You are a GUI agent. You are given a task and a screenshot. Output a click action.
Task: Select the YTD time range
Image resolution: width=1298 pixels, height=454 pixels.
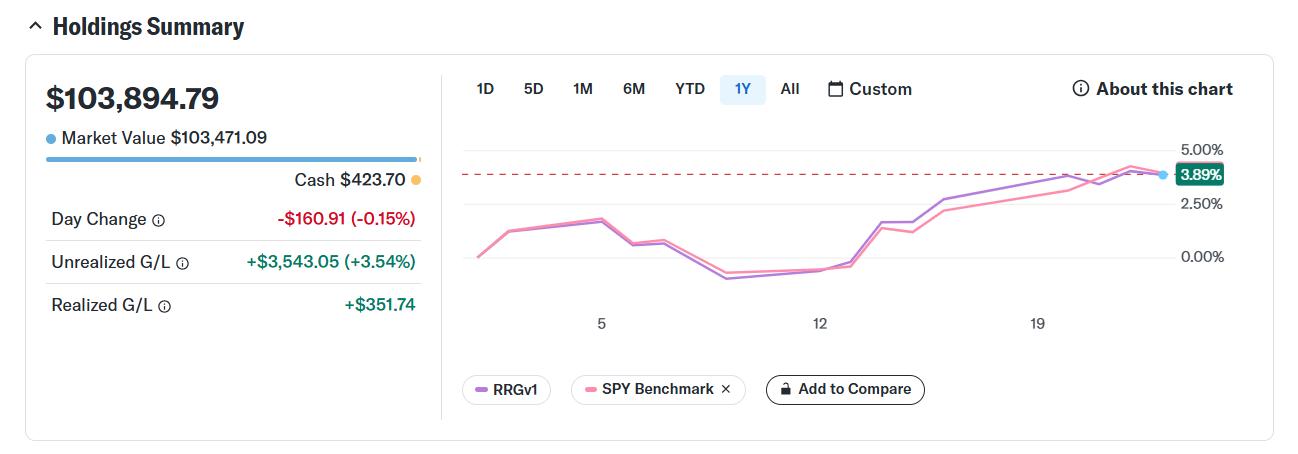coord(690,89)
